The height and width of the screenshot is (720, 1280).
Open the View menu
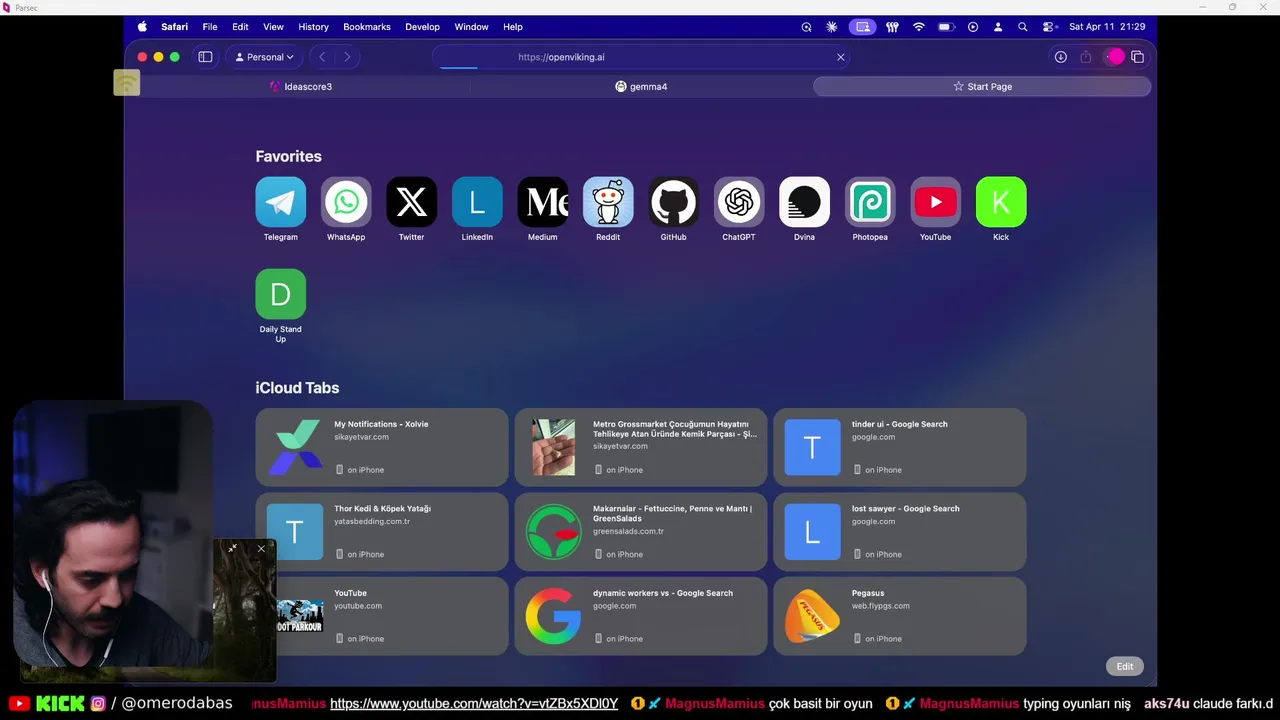click(273, 27)
